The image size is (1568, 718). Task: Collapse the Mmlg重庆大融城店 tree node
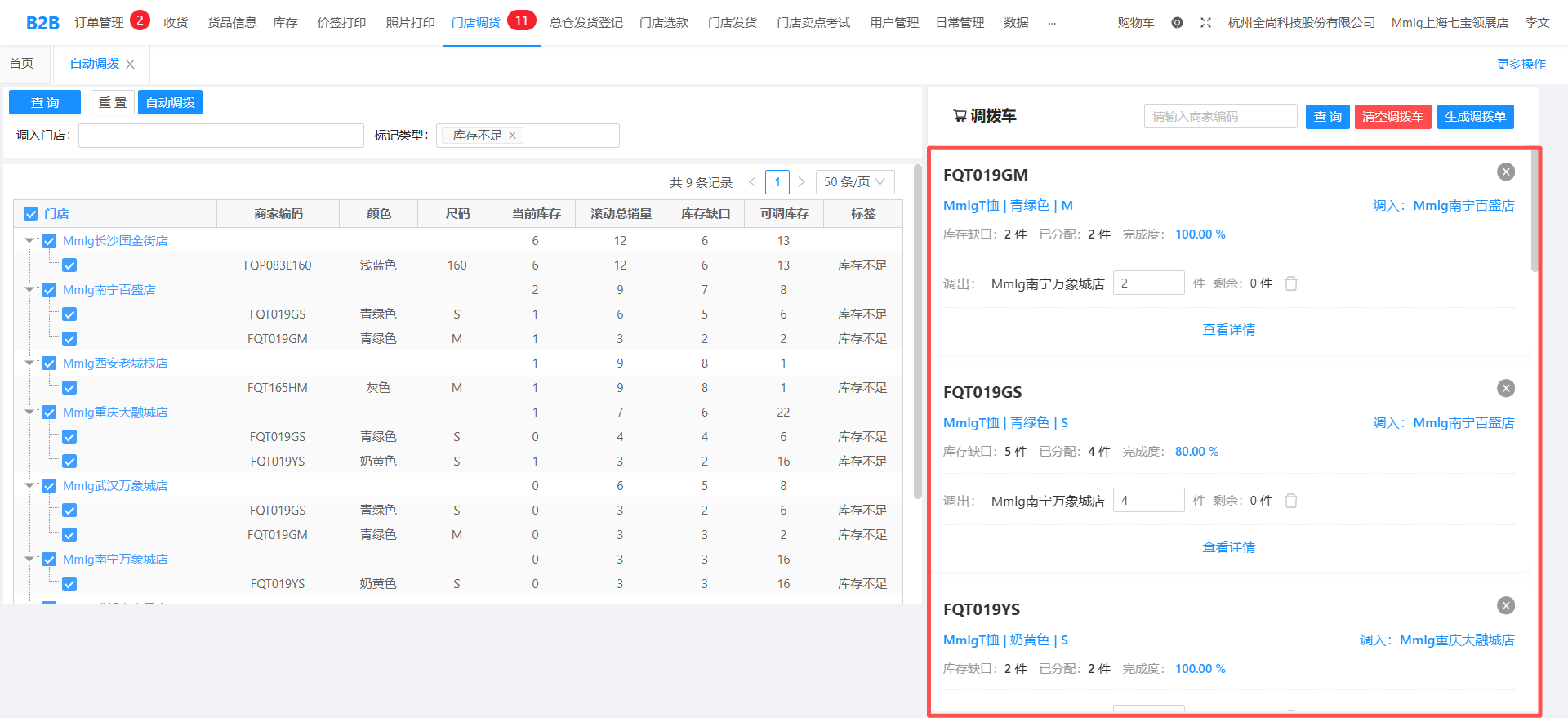[29, 413]
